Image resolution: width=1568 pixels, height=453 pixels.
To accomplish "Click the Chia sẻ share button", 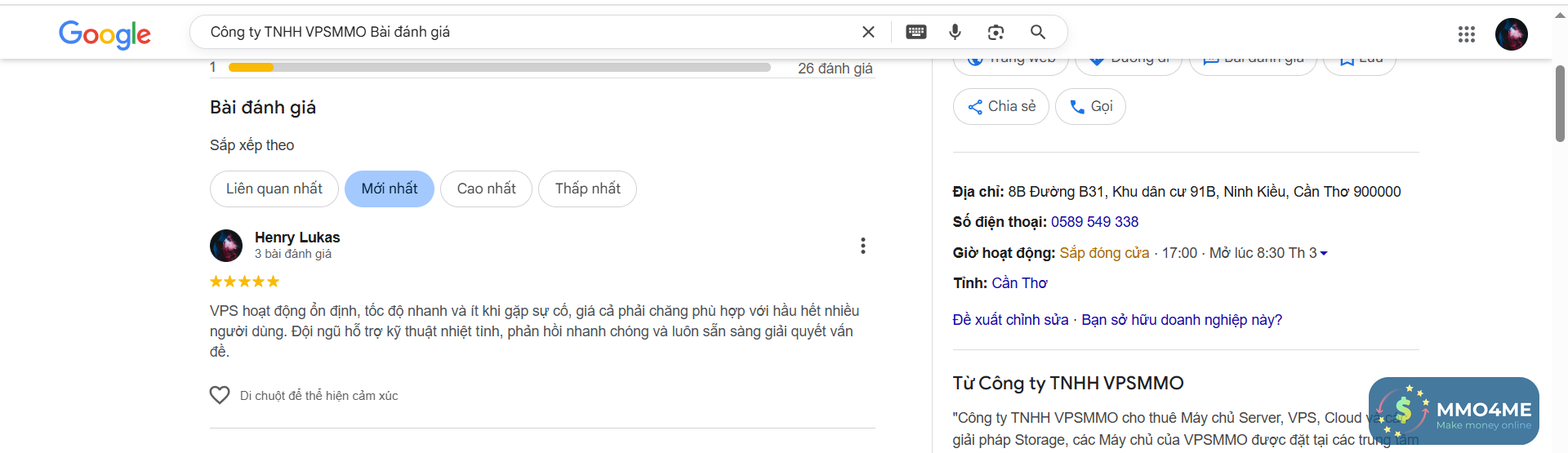I will tap(1001, 106).
